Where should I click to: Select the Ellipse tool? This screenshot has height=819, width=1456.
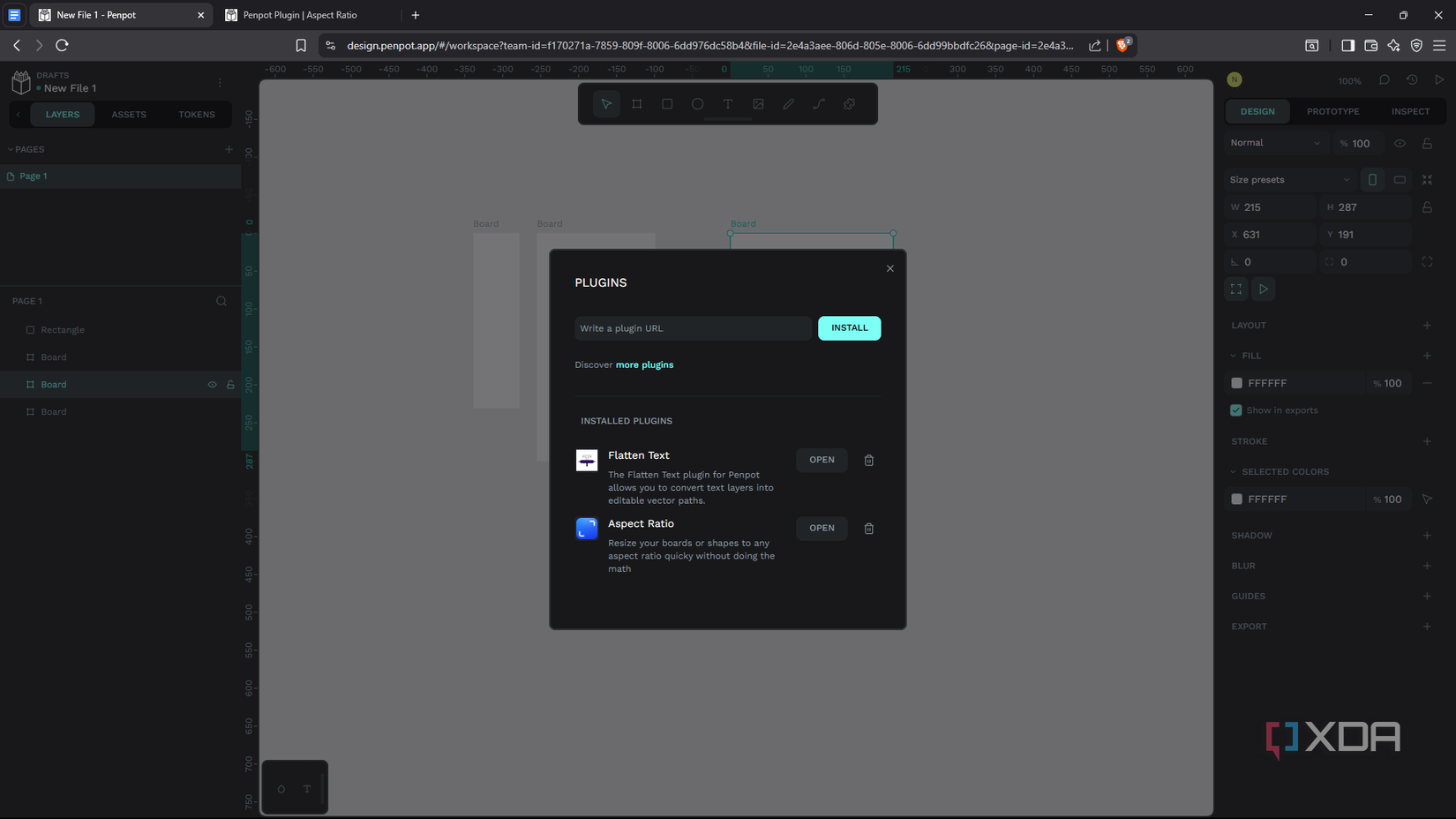coord(697,103)
